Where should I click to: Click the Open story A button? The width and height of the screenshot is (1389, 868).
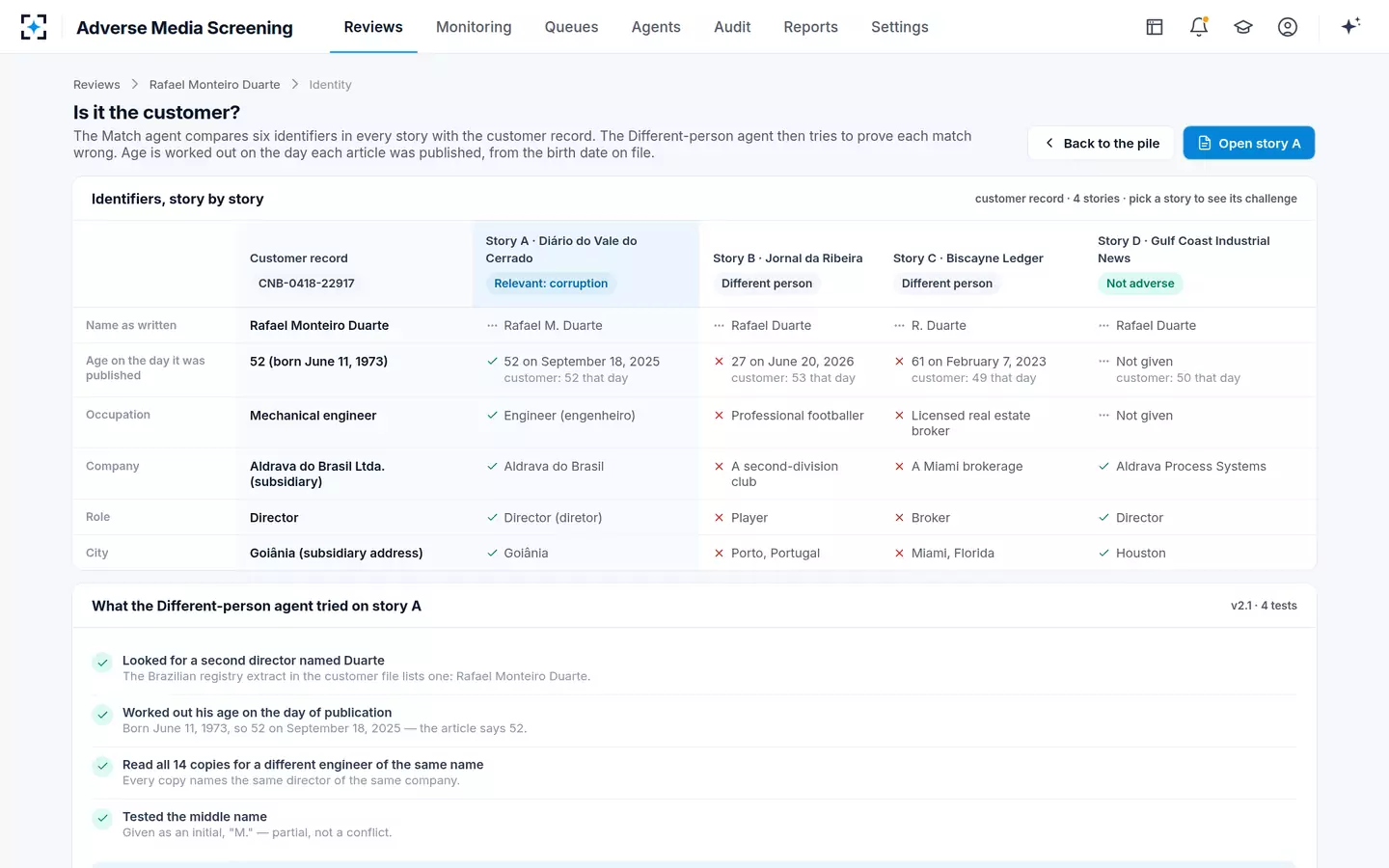tap(1248, 144)
